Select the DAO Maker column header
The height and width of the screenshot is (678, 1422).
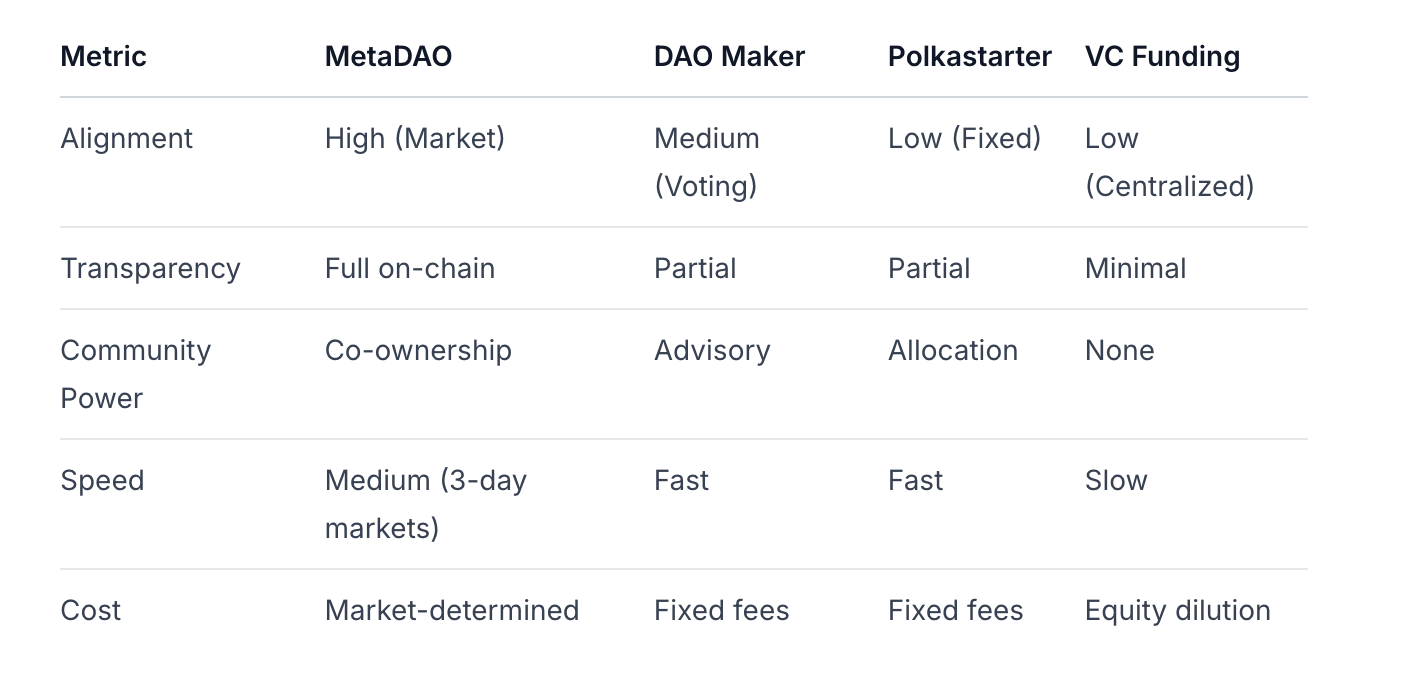click(729, 56)
